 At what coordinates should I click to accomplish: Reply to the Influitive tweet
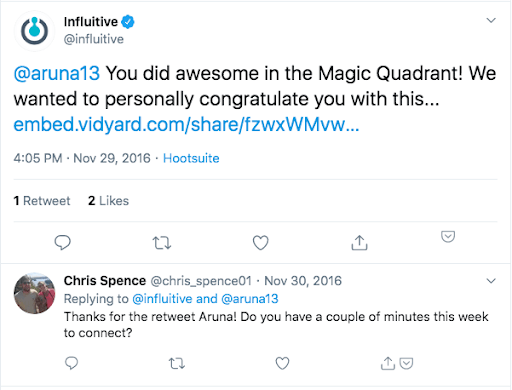click(x=62, y=242)
